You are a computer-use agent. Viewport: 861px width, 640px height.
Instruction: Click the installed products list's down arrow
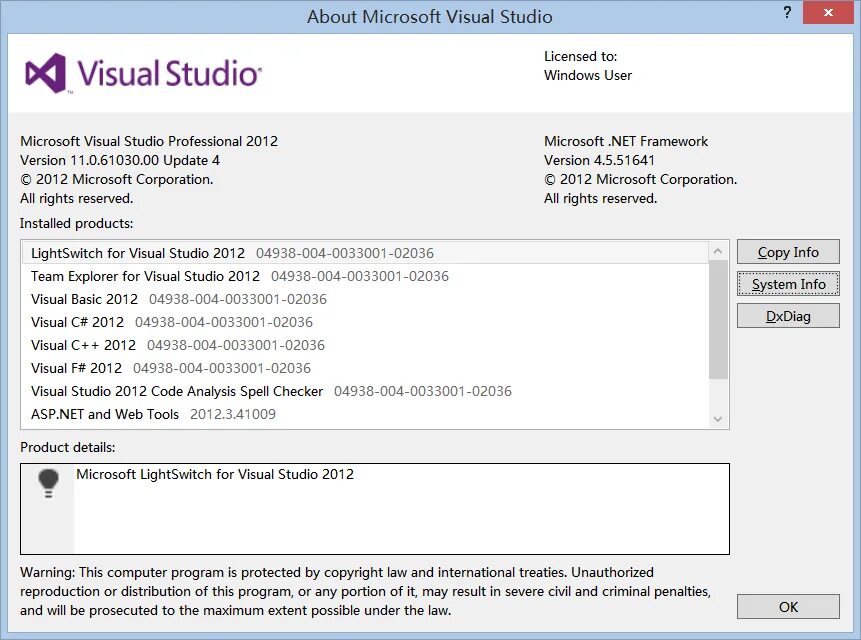point(718,419)
